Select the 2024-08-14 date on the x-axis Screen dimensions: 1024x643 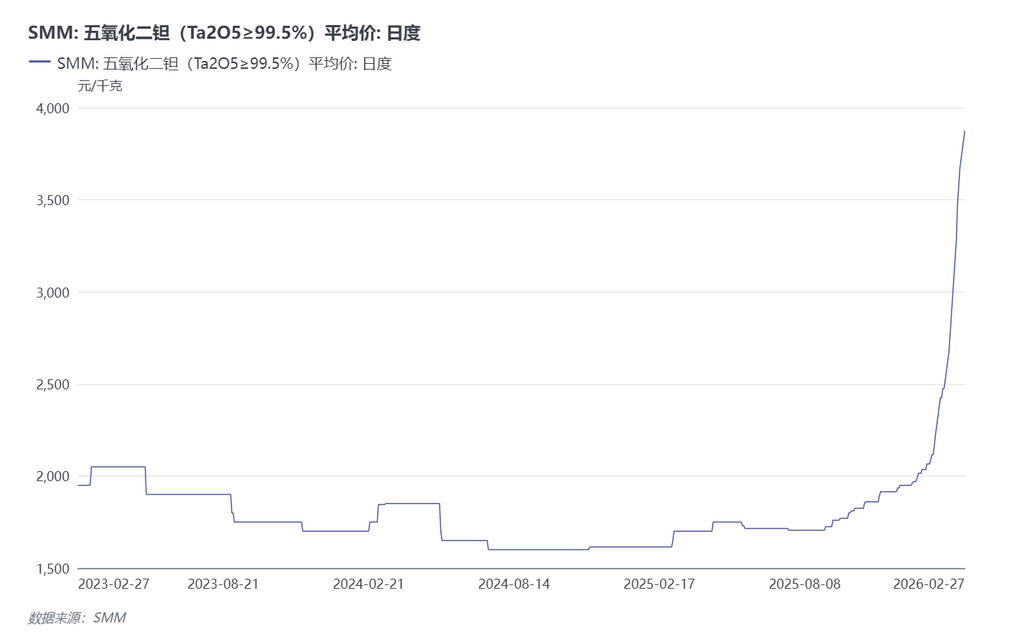click(x=514, y=583)
